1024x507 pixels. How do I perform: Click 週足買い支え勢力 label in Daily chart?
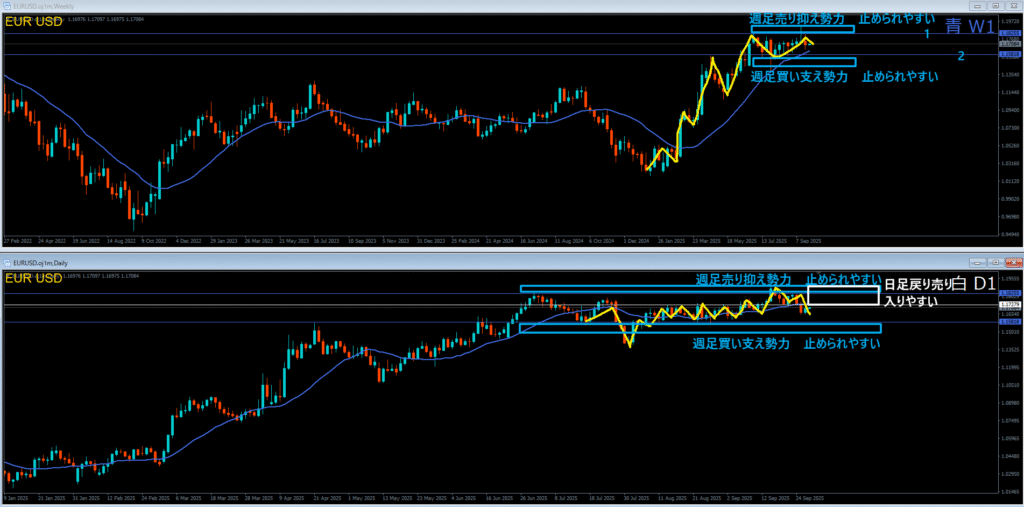pos(741,344)
